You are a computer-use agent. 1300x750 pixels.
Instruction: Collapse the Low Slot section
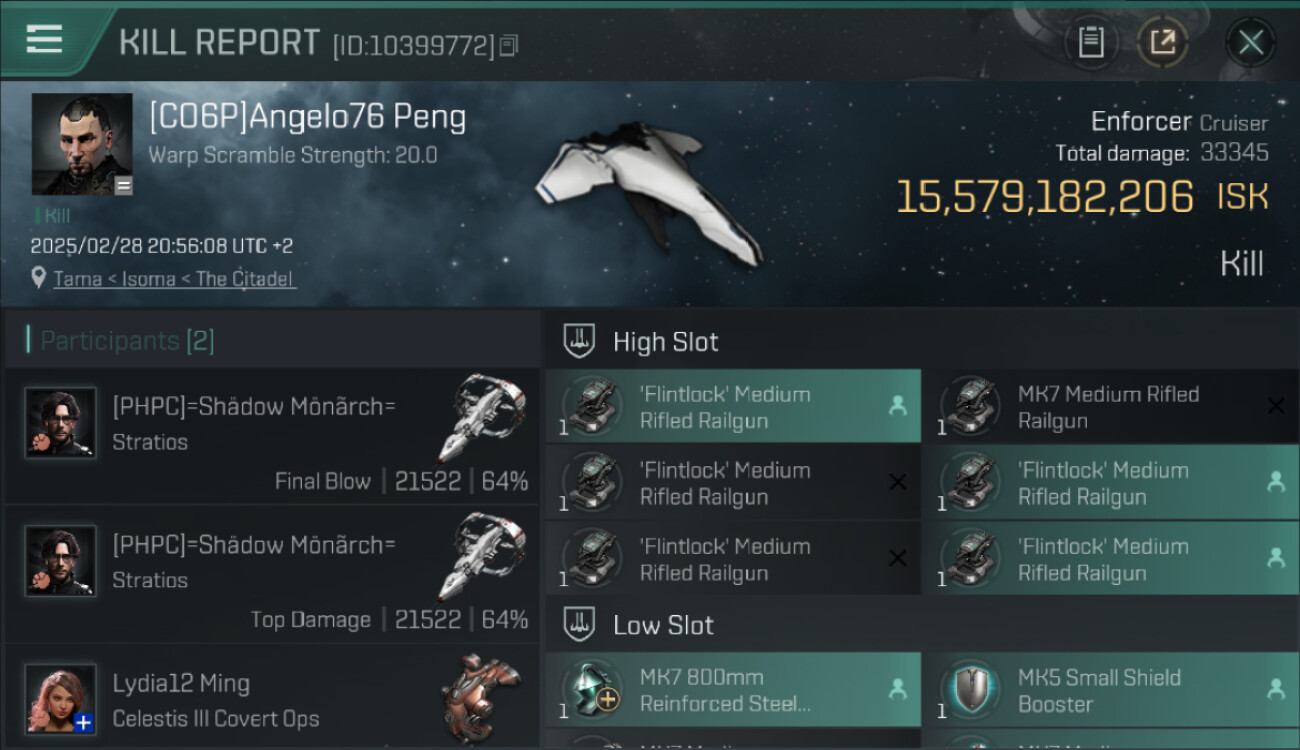tap(663, 625)
